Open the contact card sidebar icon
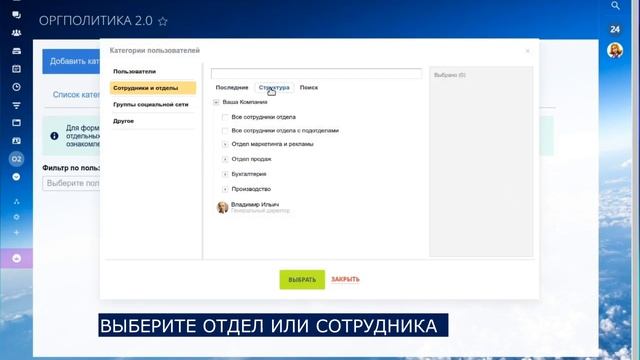Image resolution: width=640 pixels, height=360 pixels. click(x=16, y=141)
